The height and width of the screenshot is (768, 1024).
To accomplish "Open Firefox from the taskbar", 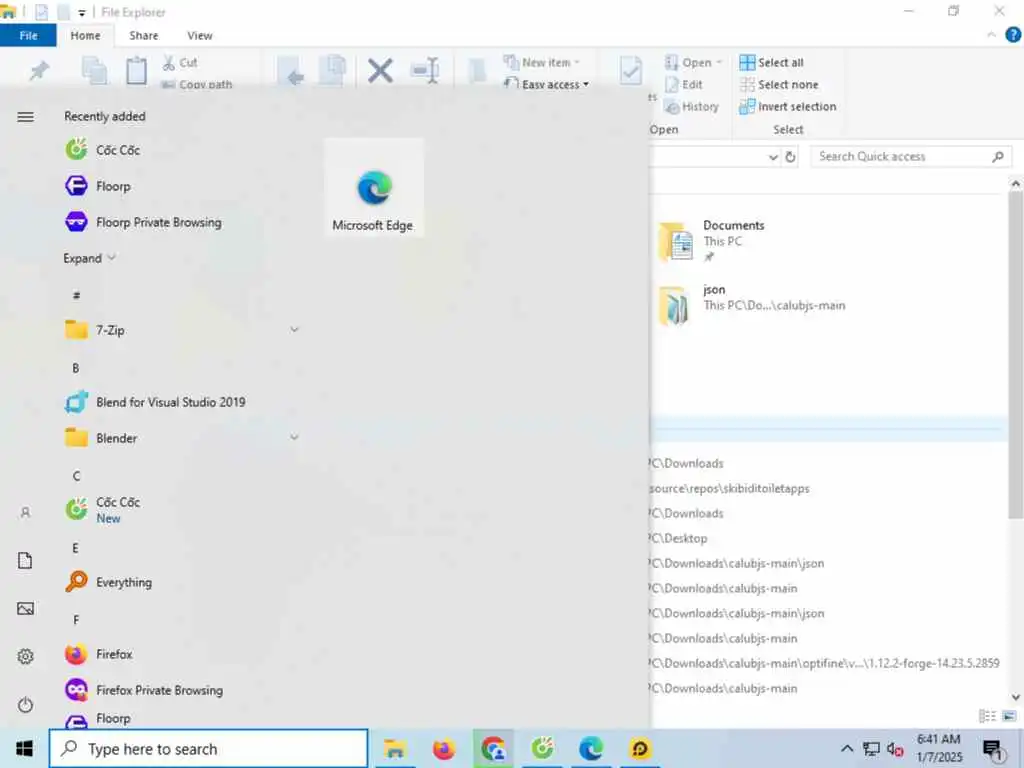I will tap(443, 748).
